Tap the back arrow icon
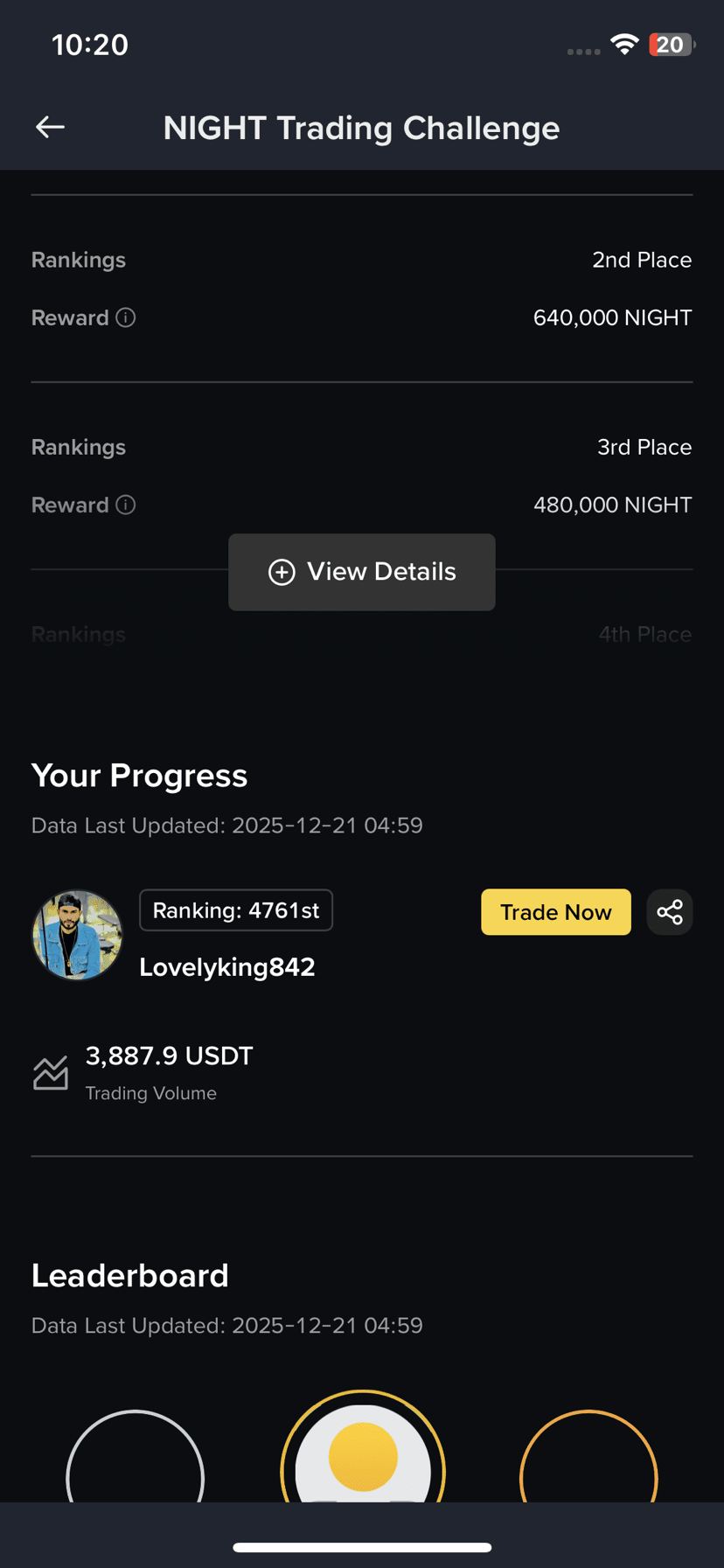The height and width of the screenshot is (1568, 724). [x=50, y=128]
